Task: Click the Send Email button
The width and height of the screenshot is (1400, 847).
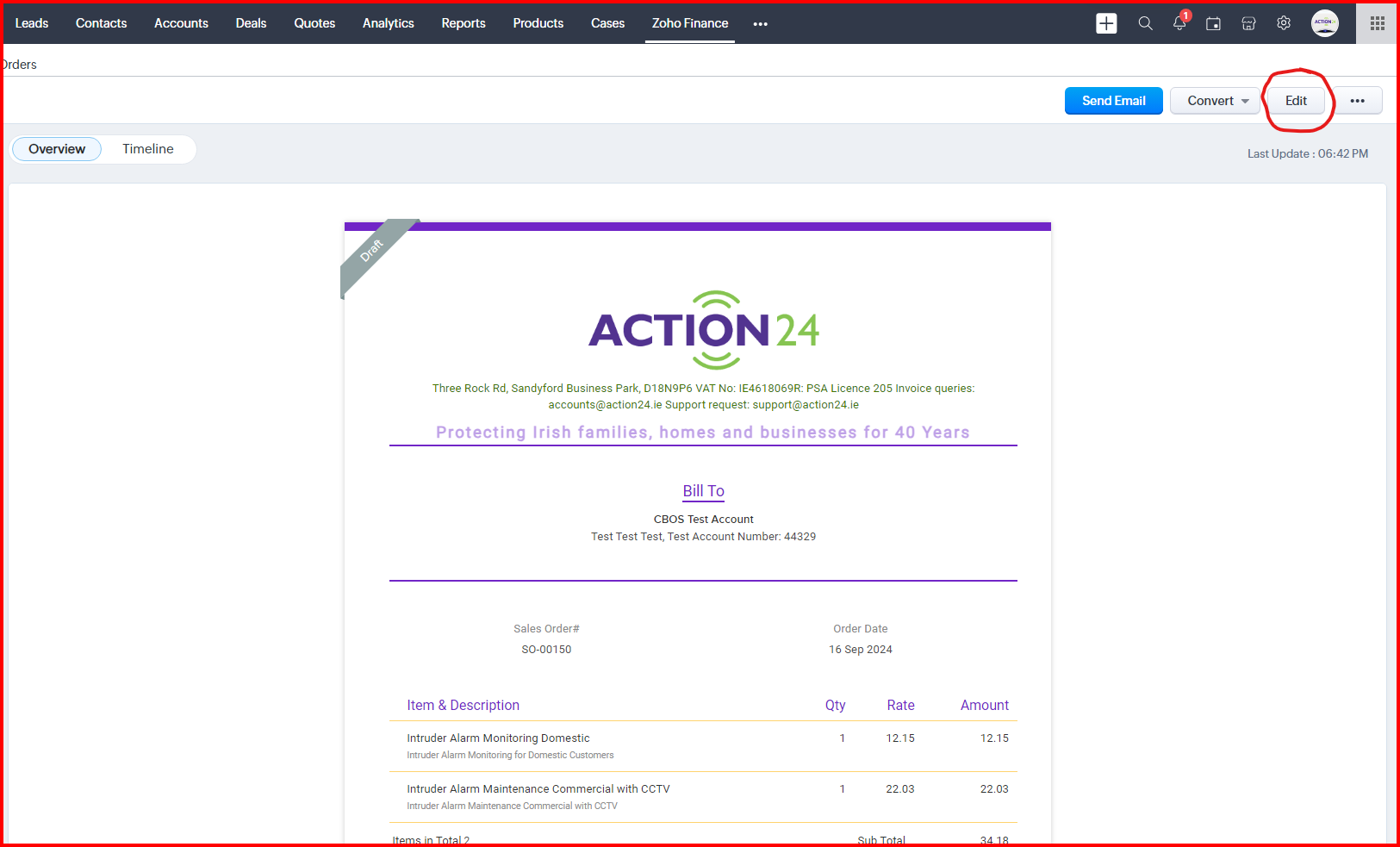Action: click(1113, 101)
